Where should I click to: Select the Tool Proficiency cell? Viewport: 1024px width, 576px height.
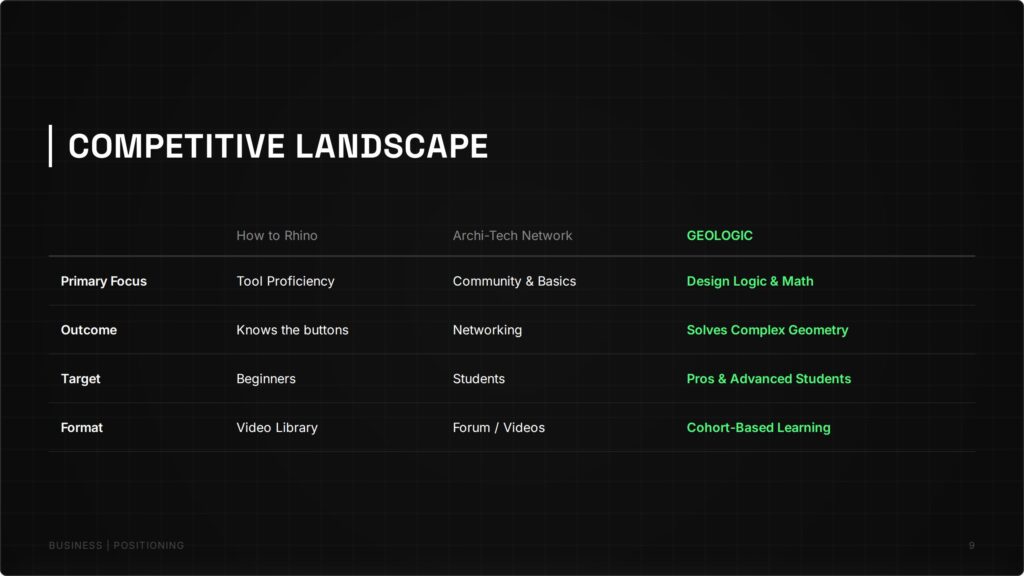point(285,281)
